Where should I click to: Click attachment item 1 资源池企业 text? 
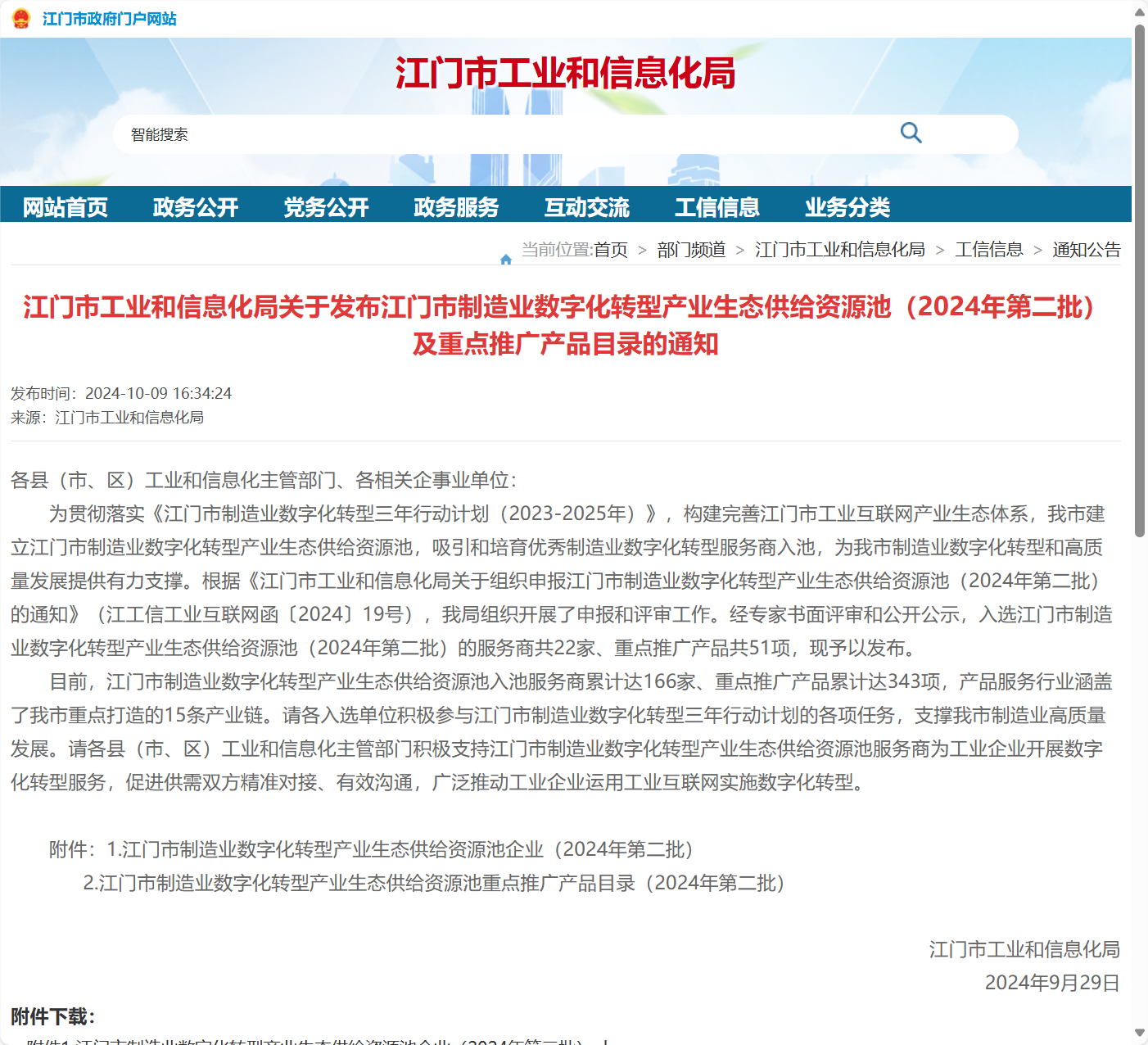click(400, 849)
